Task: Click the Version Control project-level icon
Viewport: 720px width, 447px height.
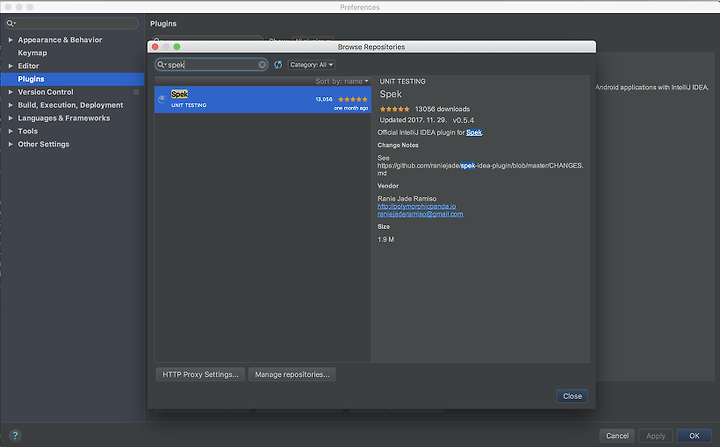Action: [136, 92]
